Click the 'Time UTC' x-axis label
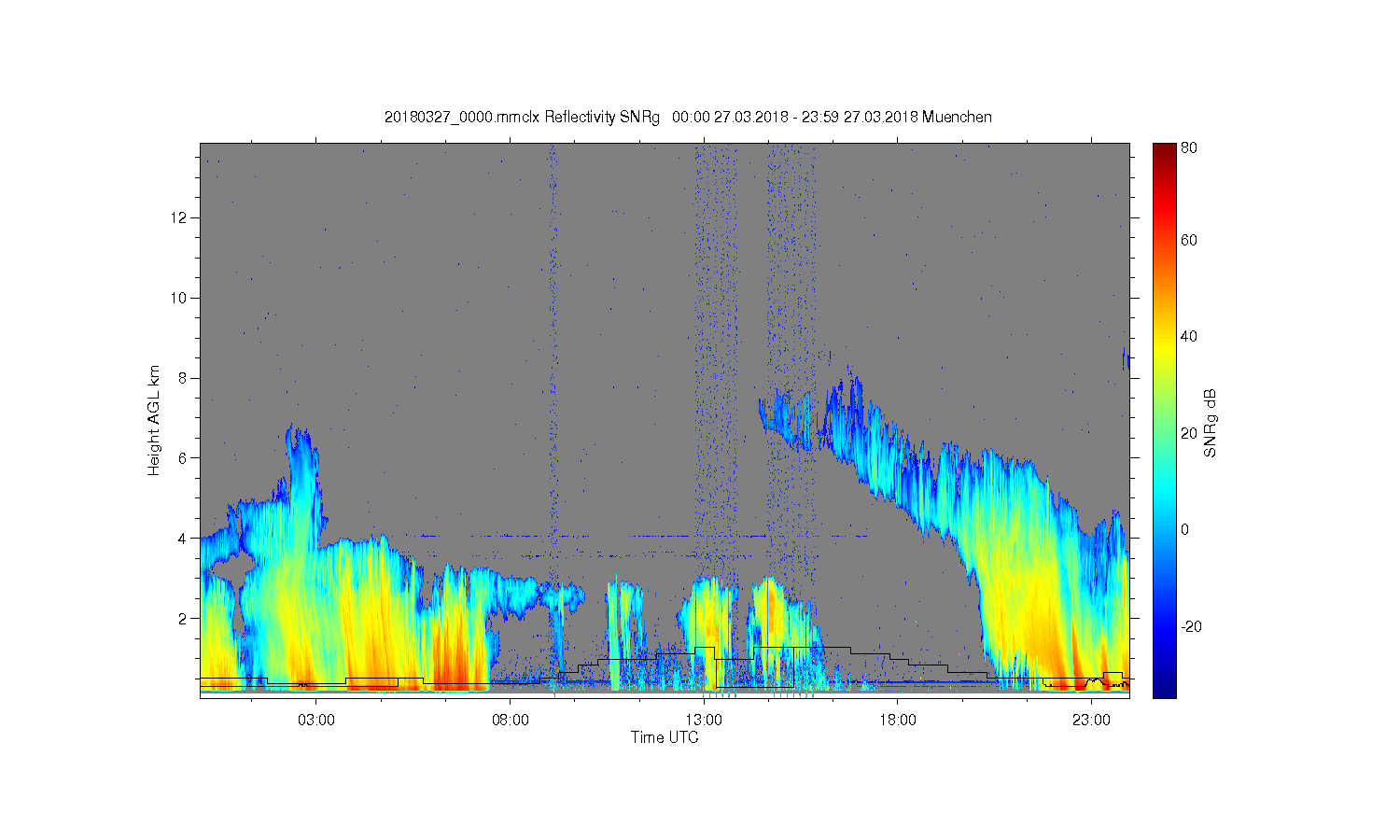Image resolution: width=1400 pixels, height=840 pixels. 665,737
